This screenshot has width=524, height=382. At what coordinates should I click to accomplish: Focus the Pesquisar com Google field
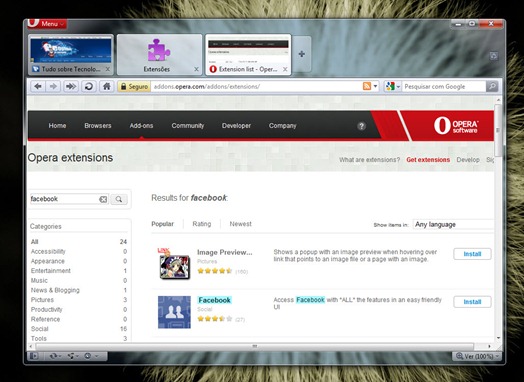(443, 87)
